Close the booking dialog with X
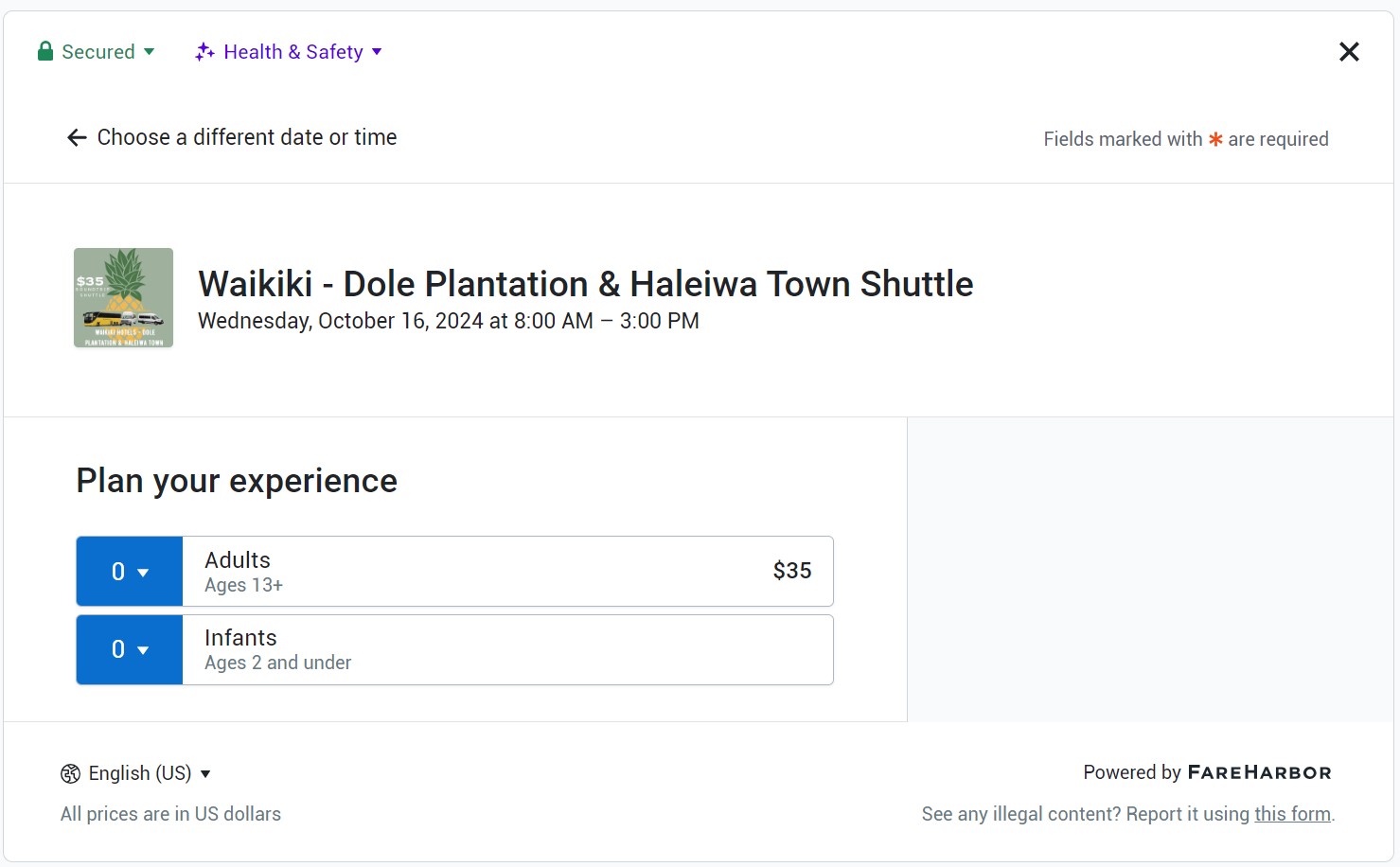The image size is (1400, 867). [1349, 52]
